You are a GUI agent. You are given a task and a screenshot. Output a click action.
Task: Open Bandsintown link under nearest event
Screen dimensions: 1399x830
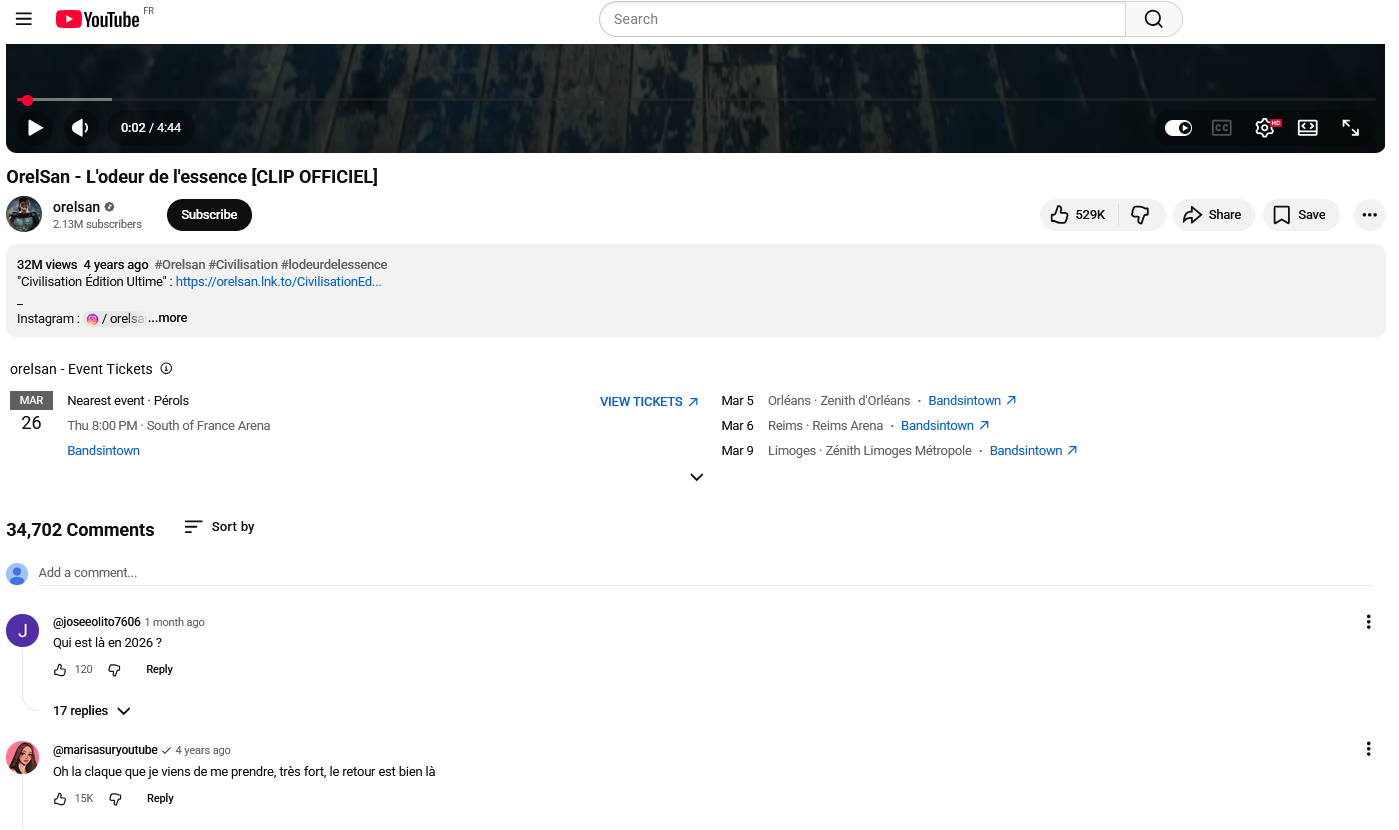[x=103, y=451]
